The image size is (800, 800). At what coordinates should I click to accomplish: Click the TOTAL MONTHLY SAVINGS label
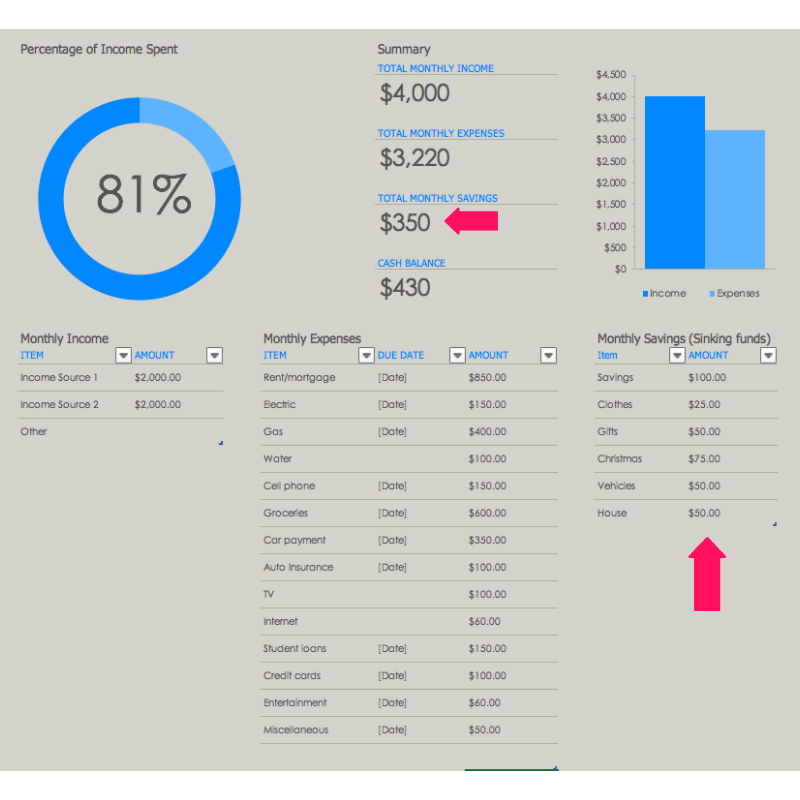point(438,198)
